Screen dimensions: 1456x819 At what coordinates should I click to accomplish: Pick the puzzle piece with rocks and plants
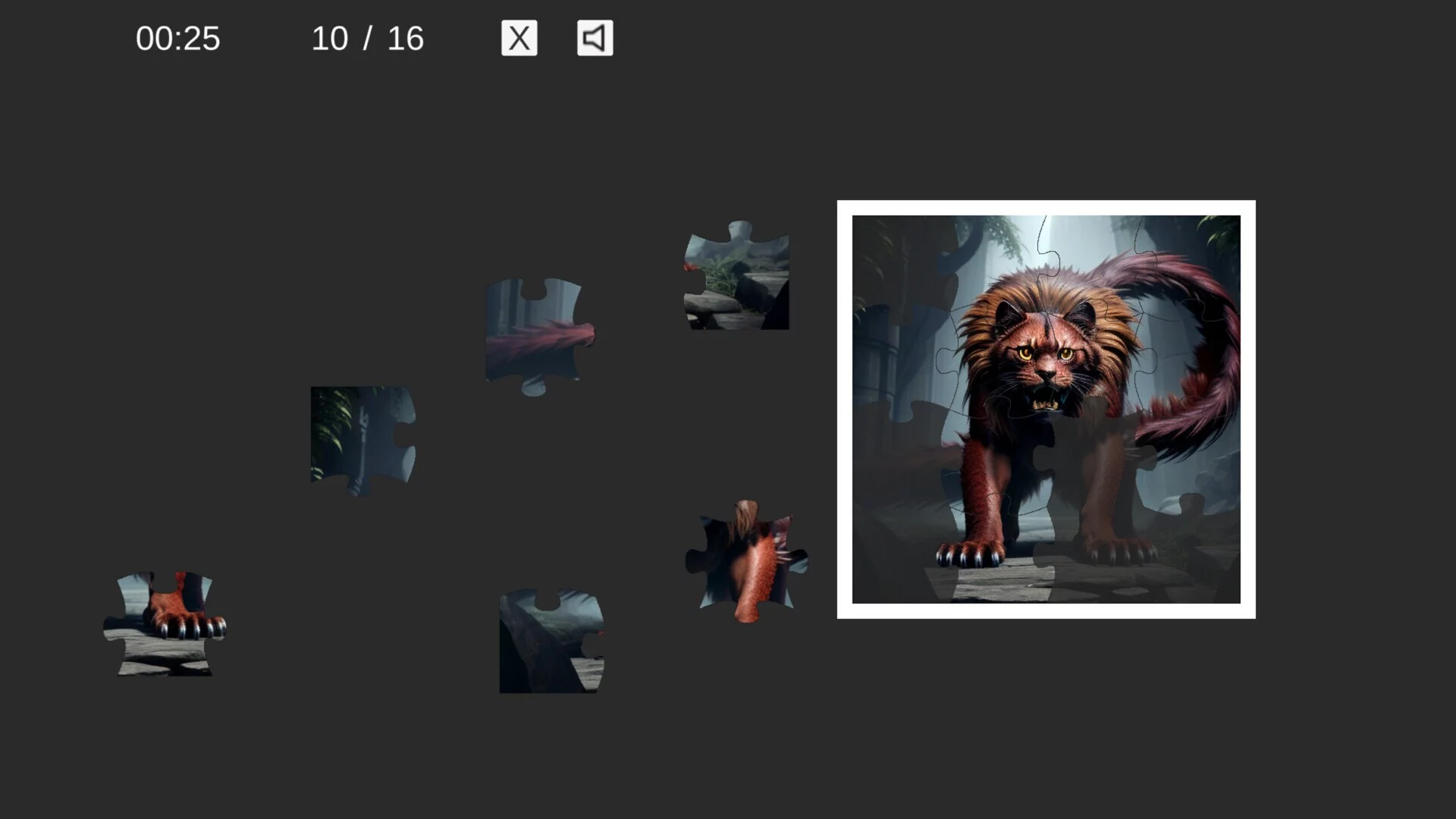point(736,275)
